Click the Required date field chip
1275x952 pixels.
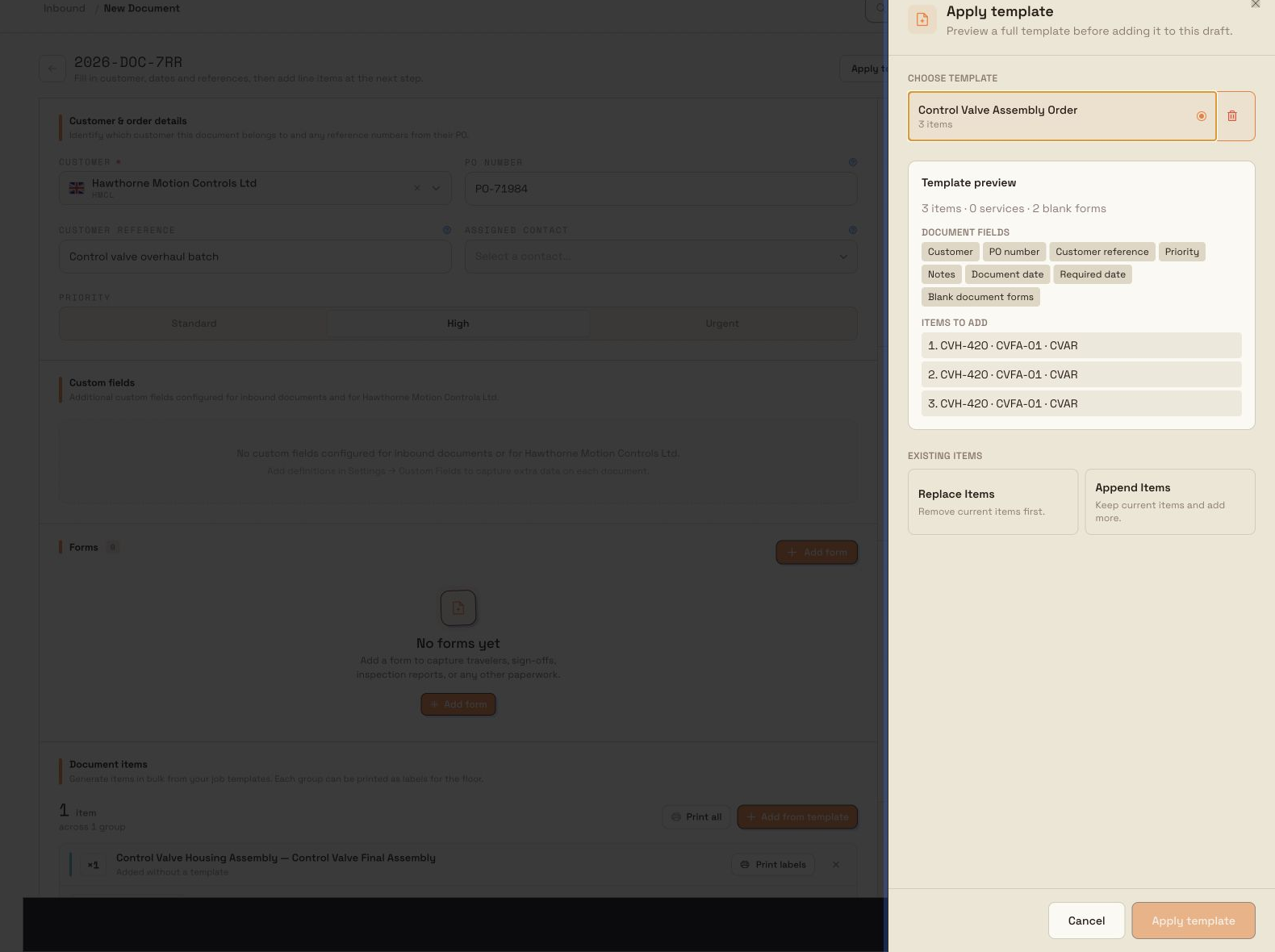(1093, 274)
